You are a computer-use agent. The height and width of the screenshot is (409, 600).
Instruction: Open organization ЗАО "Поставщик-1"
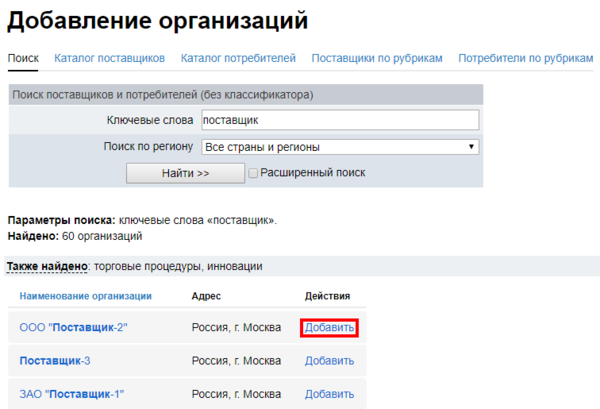pos(71,394)
